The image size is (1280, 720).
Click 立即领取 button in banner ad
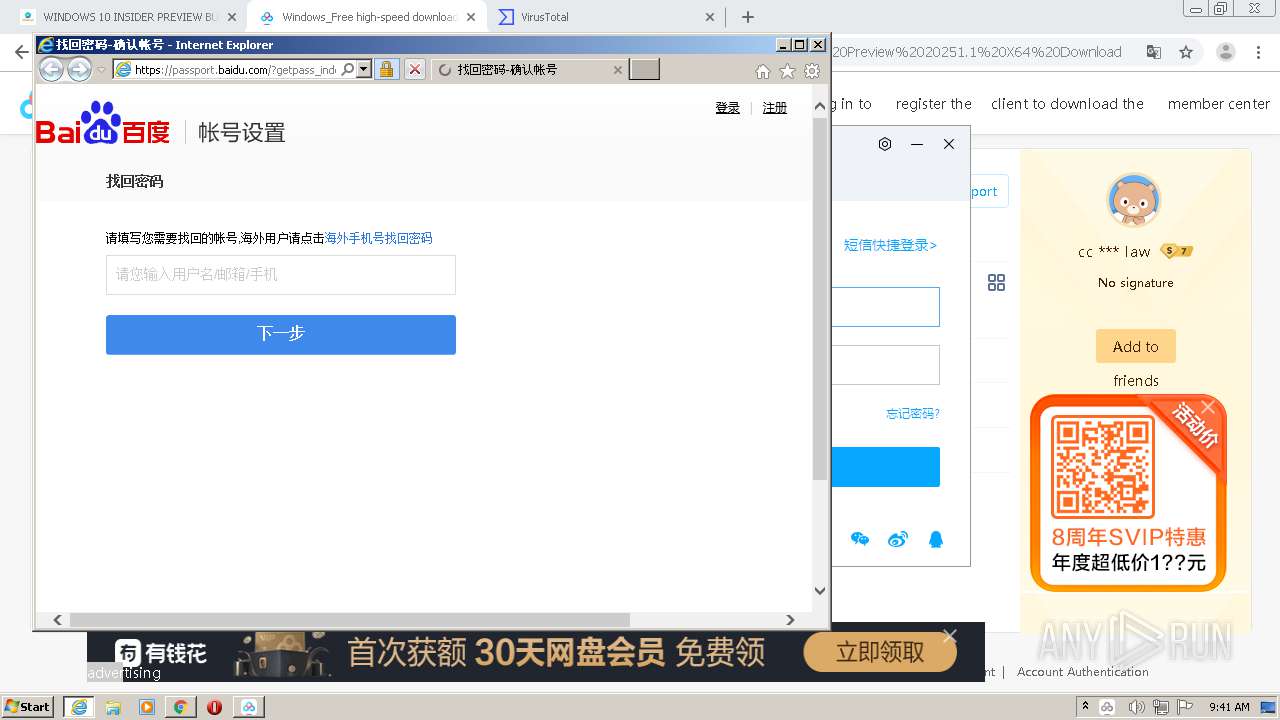[880, 653]
